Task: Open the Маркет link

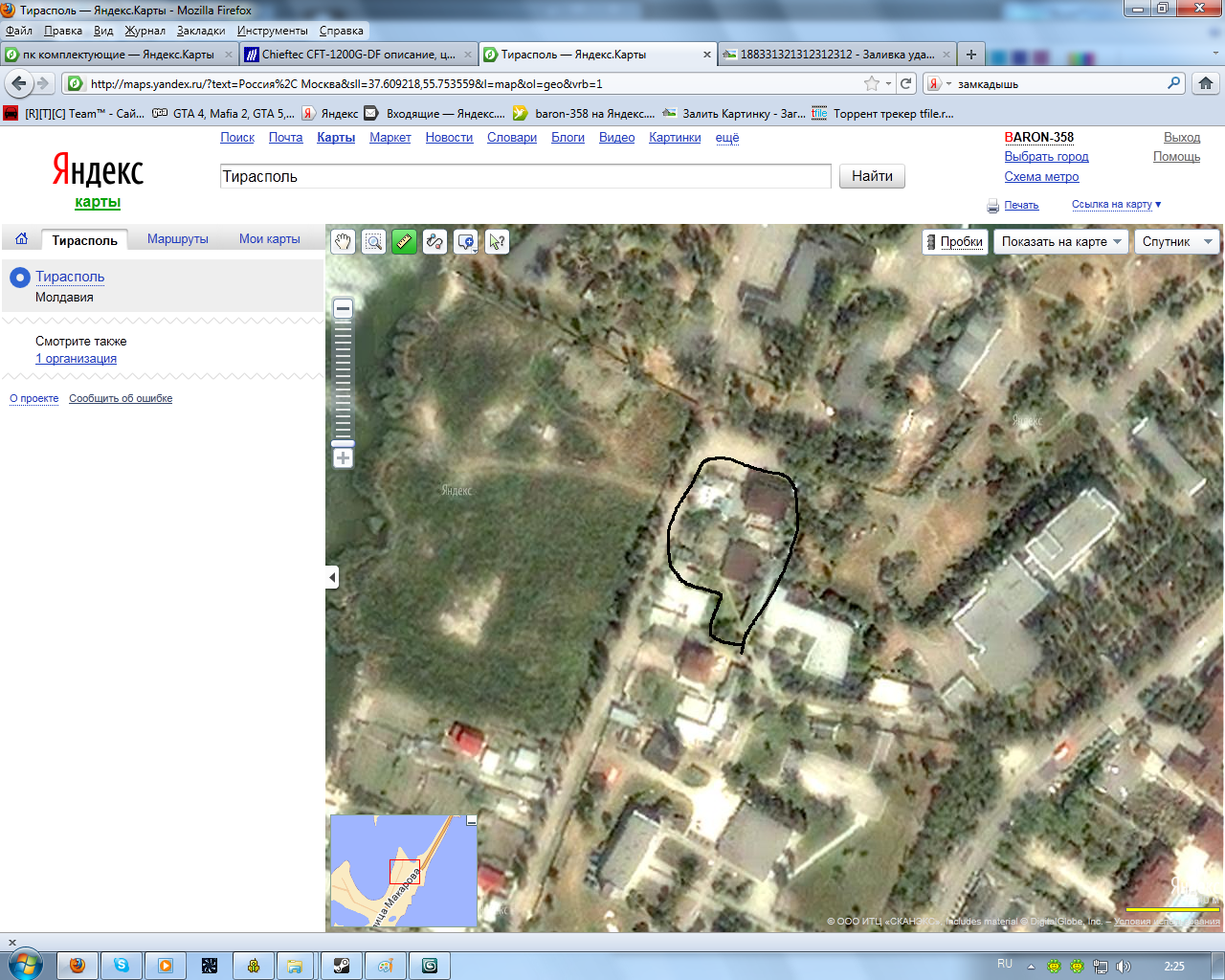Action: pyautogui.click(x=390, y=138)
